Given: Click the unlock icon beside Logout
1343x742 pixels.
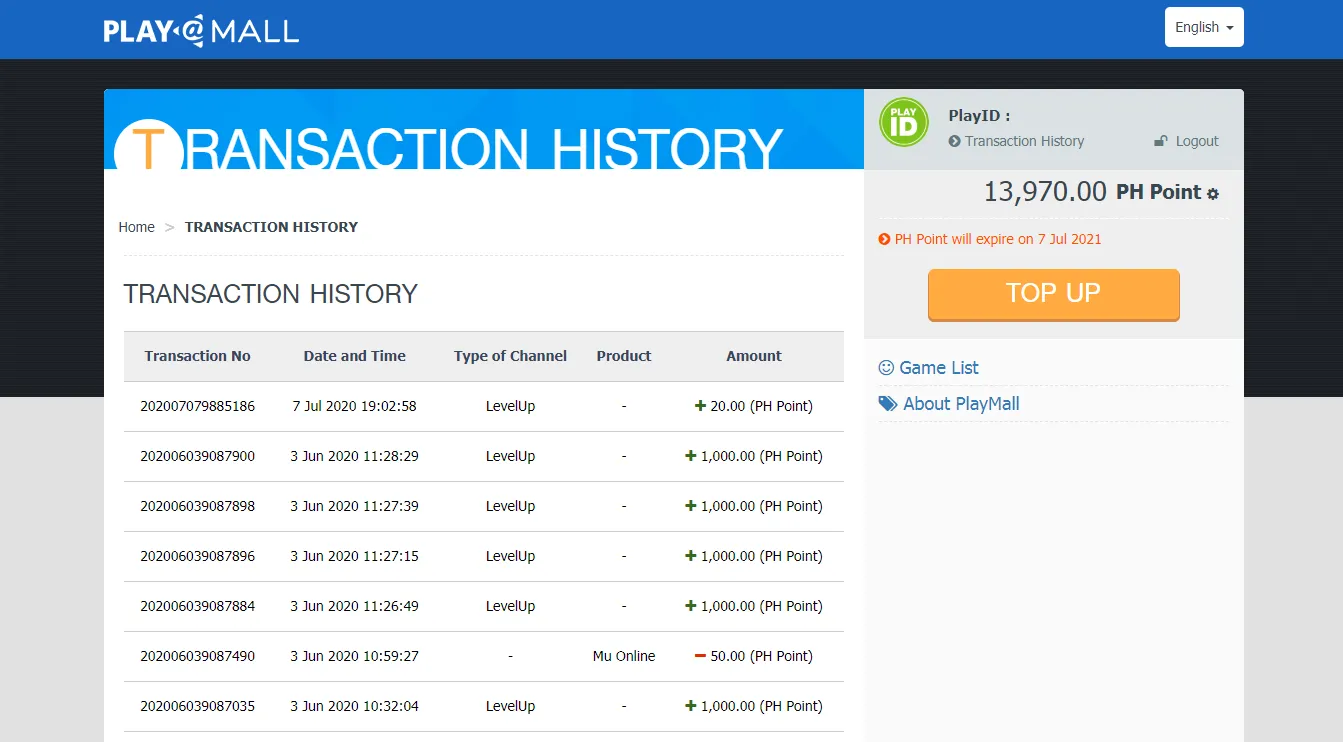Looking at the screenshot, I should pyautogui.click(x=1161, y=141).
